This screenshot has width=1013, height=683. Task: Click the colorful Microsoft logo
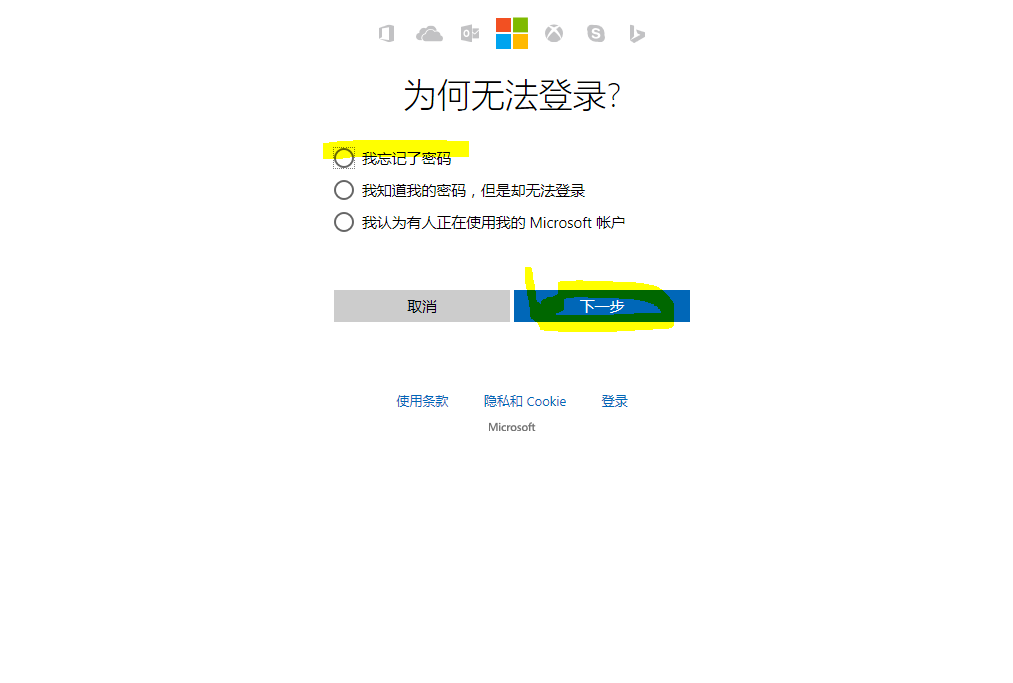(512, 33)
